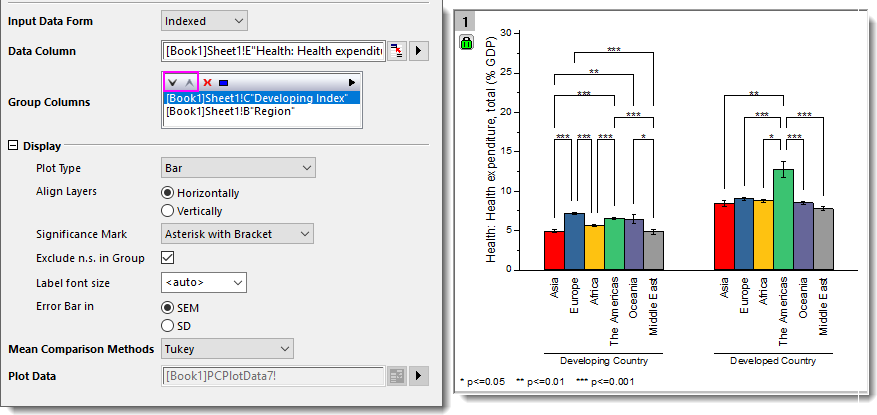This screenshot has width=877, height=415.
Task: Open the Data Column arrow flyout menu
Action: [420, 50]
